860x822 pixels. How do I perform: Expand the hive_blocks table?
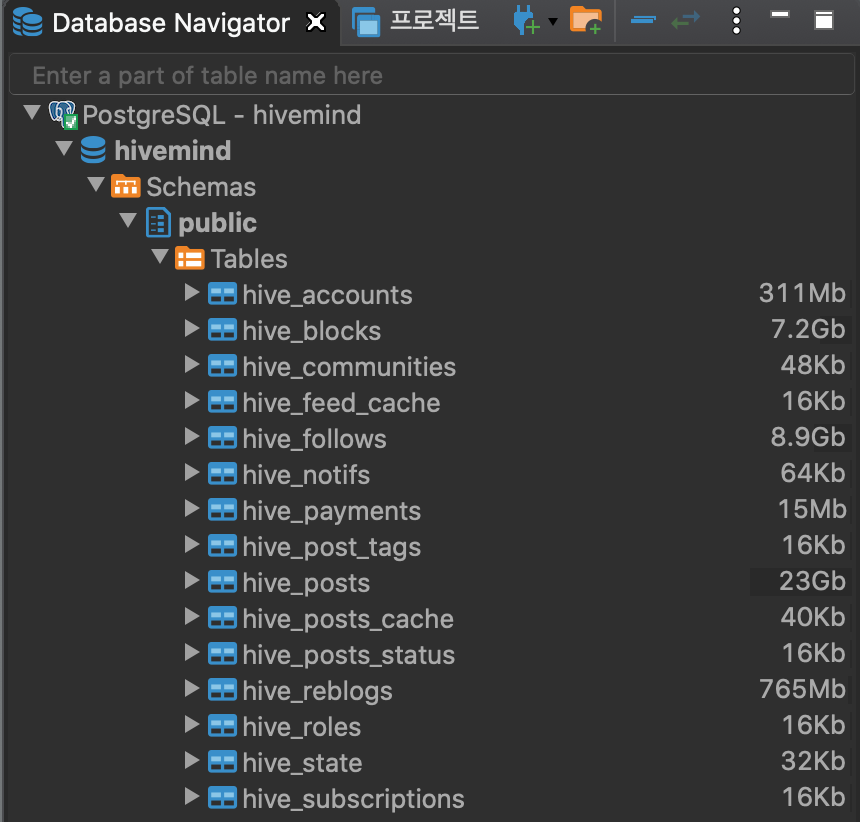[x=191, y=328]
